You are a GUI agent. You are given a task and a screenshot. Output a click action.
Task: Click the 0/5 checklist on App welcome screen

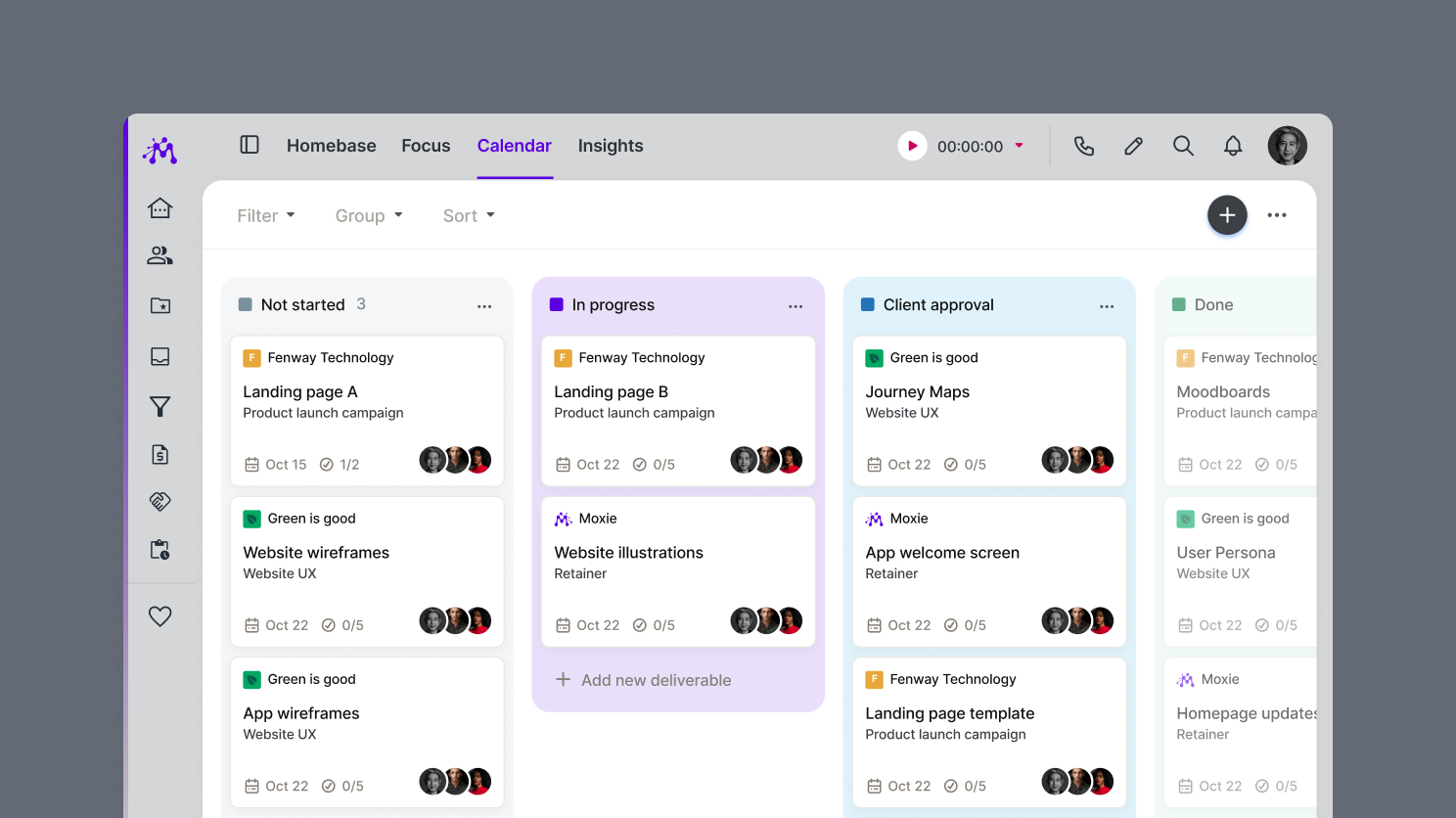point(965,625)
